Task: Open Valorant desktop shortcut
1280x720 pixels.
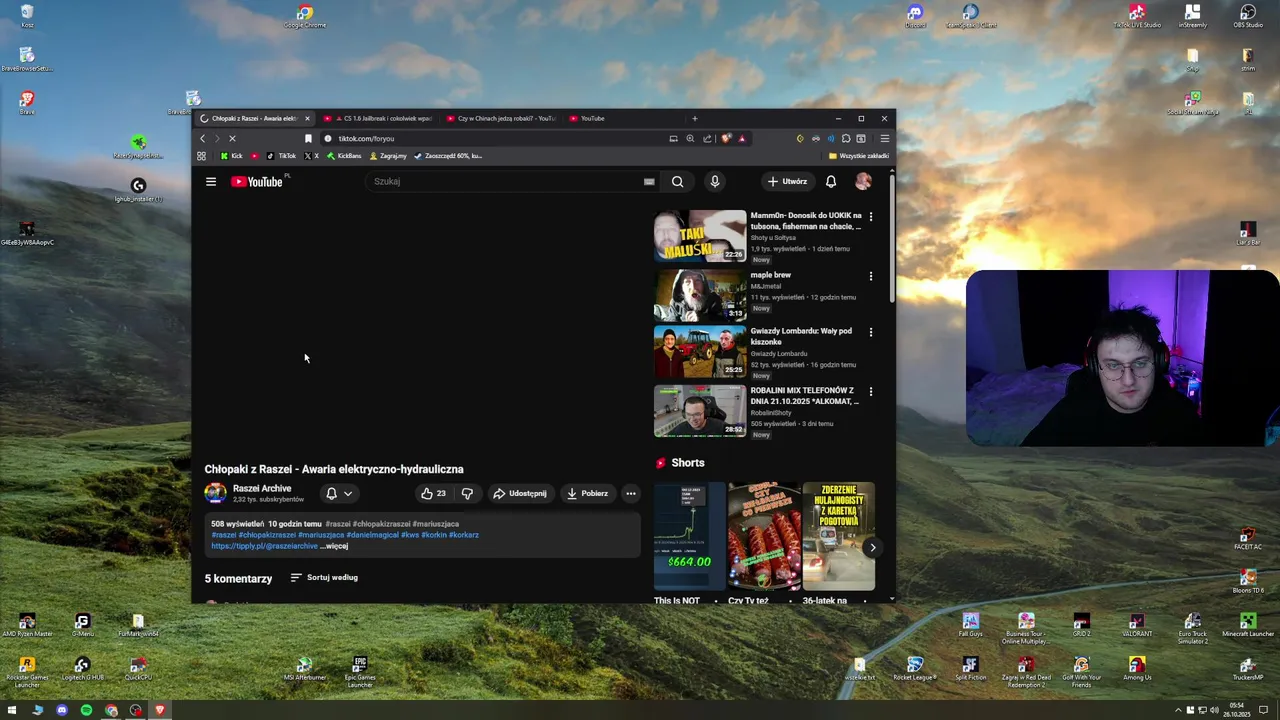Action: point(1137,626)
